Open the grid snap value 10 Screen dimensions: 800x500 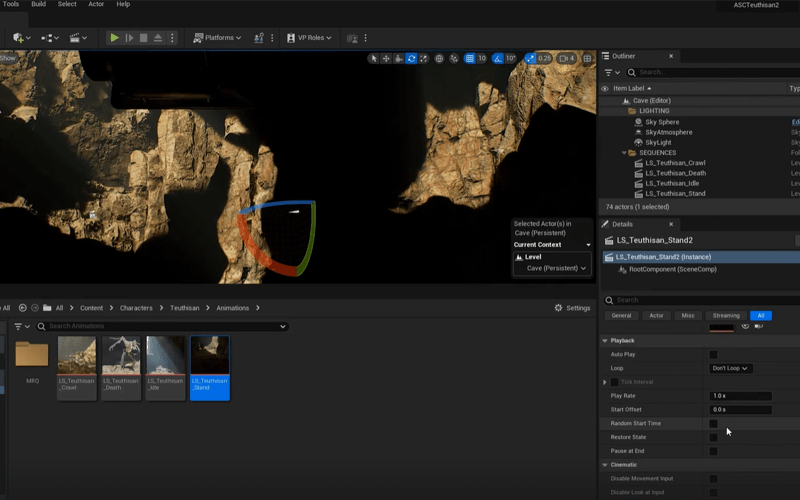pos(482,59)
